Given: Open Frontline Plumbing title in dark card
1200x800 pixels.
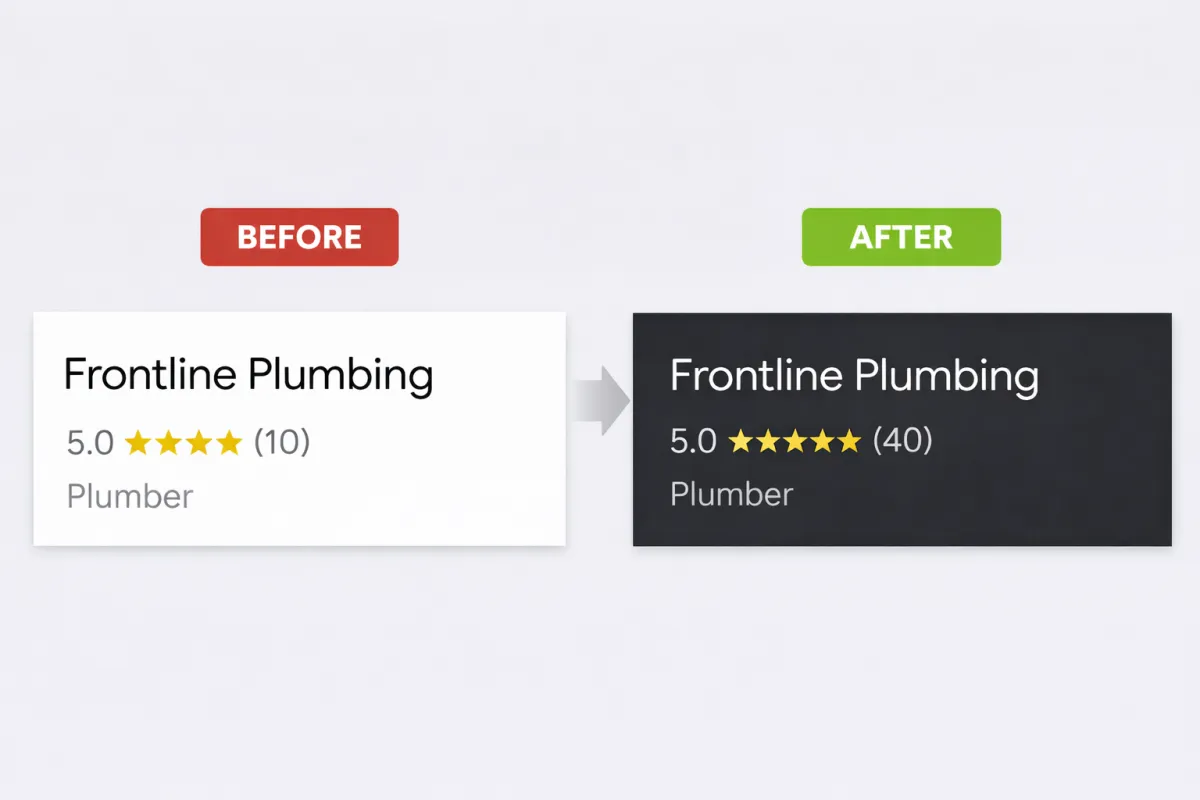Looking at the screenshot, I should 854,377.
